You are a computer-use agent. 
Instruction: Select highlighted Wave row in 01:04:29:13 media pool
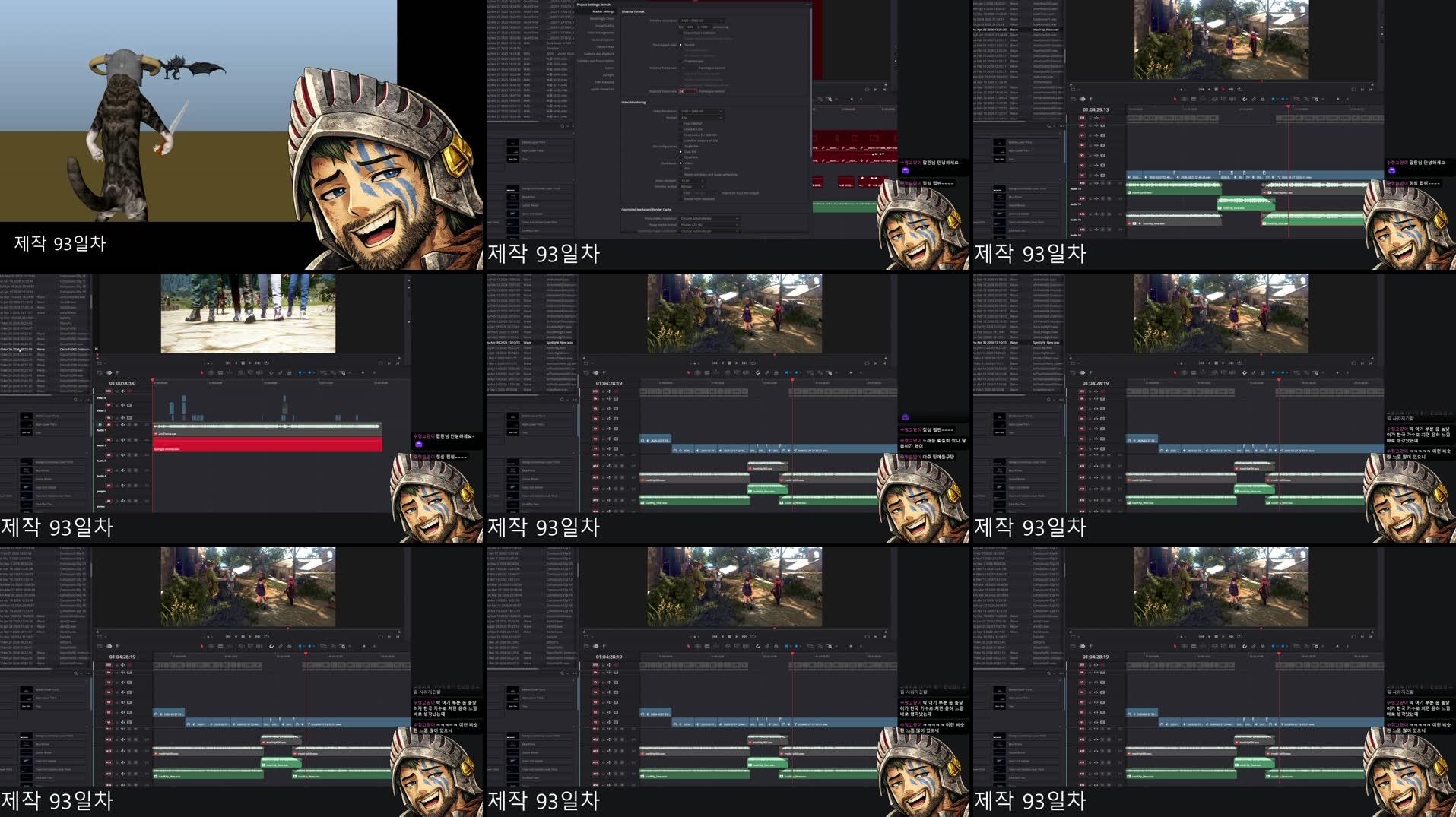(x=1019, y=30)
